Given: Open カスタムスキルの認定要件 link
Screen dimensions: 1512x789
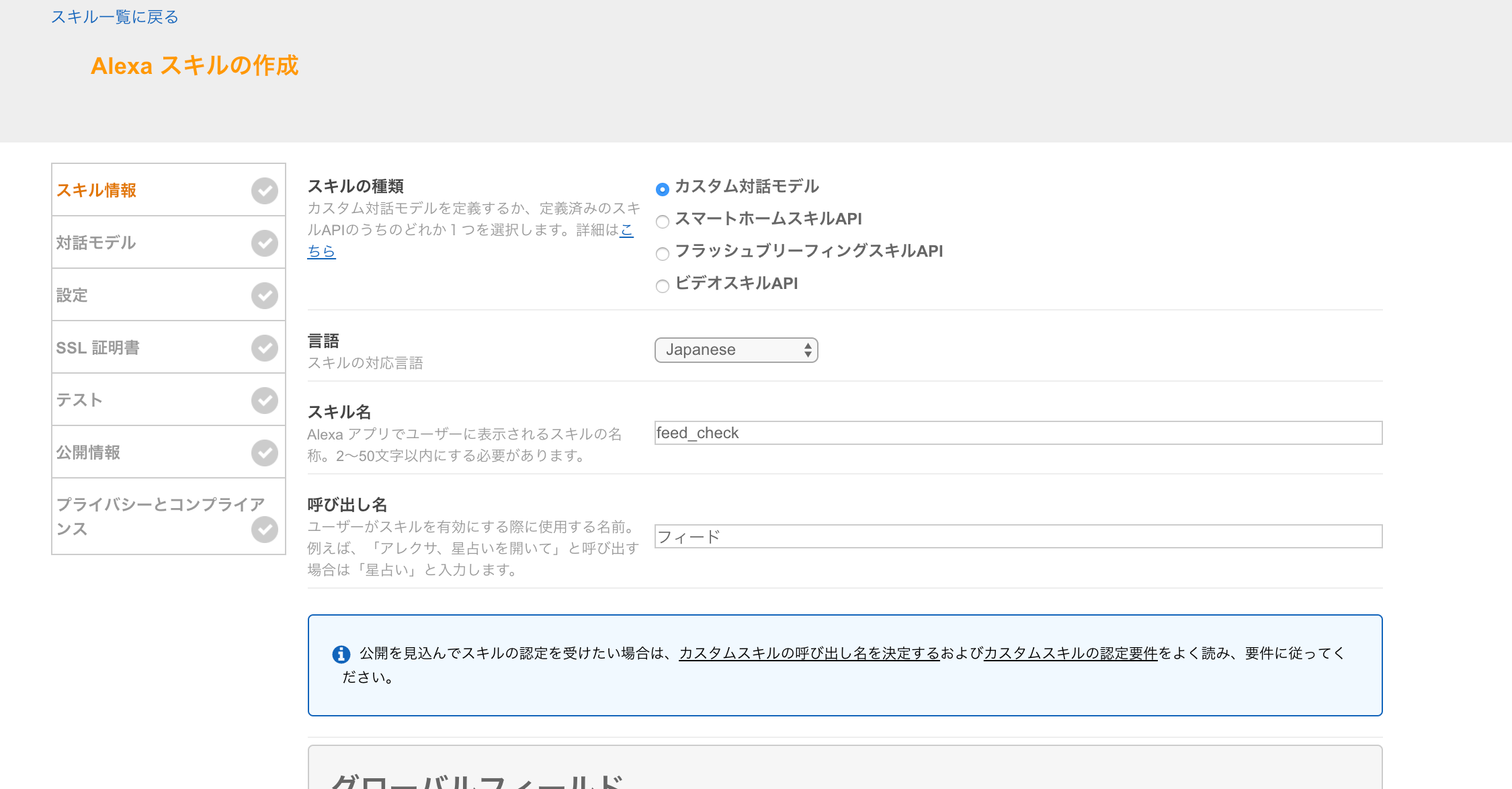Looking at the screenshot, I should tap(1070, 653).
